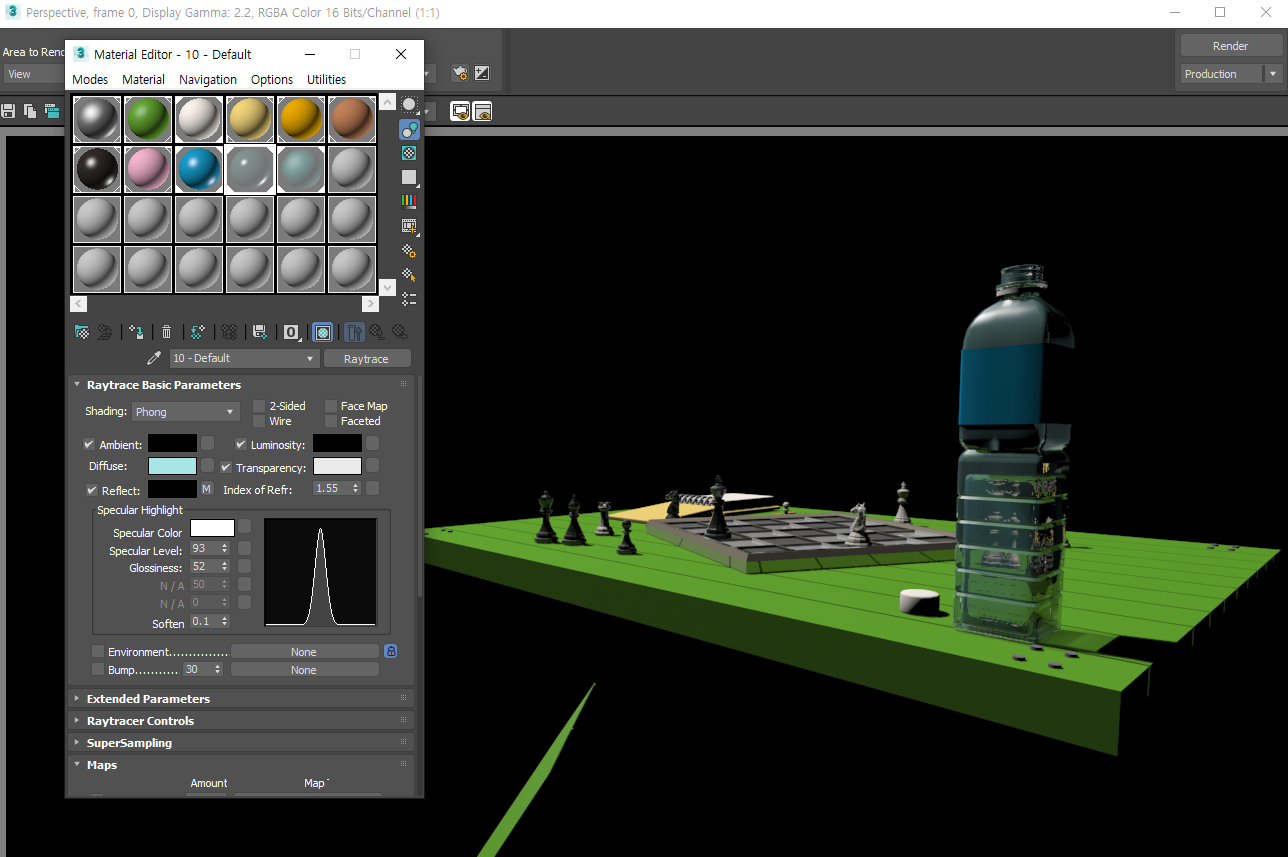The height and width of the screenshot is (857, 1288).
Task: Click Copy Image icon in render window
Action: pos(30,111)
